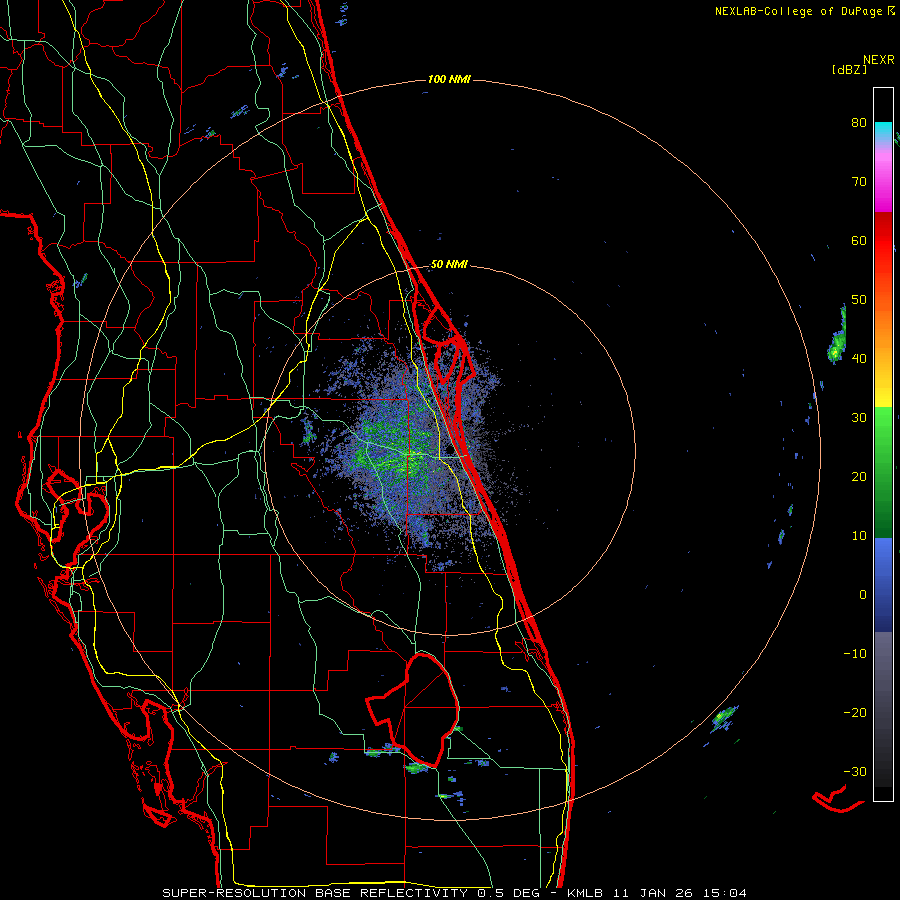This screenshot has width=900, height=900.
Task: Click the green echo cell offshore to the southeast
Action: click(x=723, y=718)
